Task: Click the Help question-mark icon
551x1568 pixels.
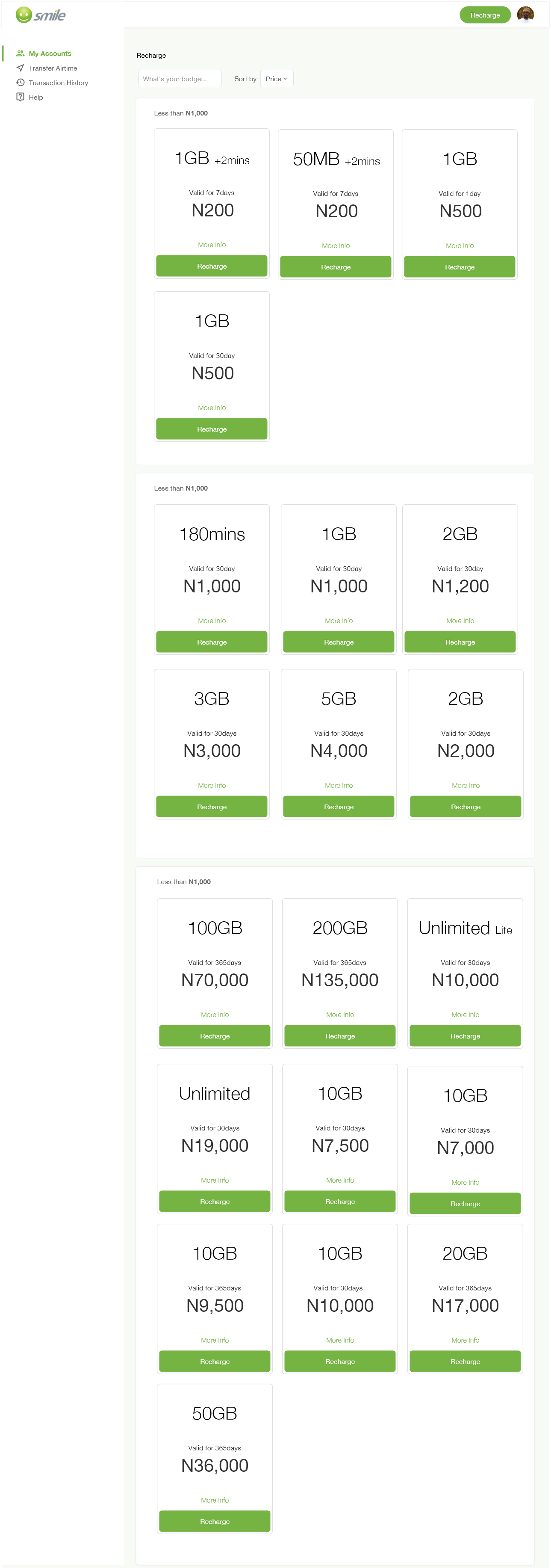Action: [x=20, y=98]
